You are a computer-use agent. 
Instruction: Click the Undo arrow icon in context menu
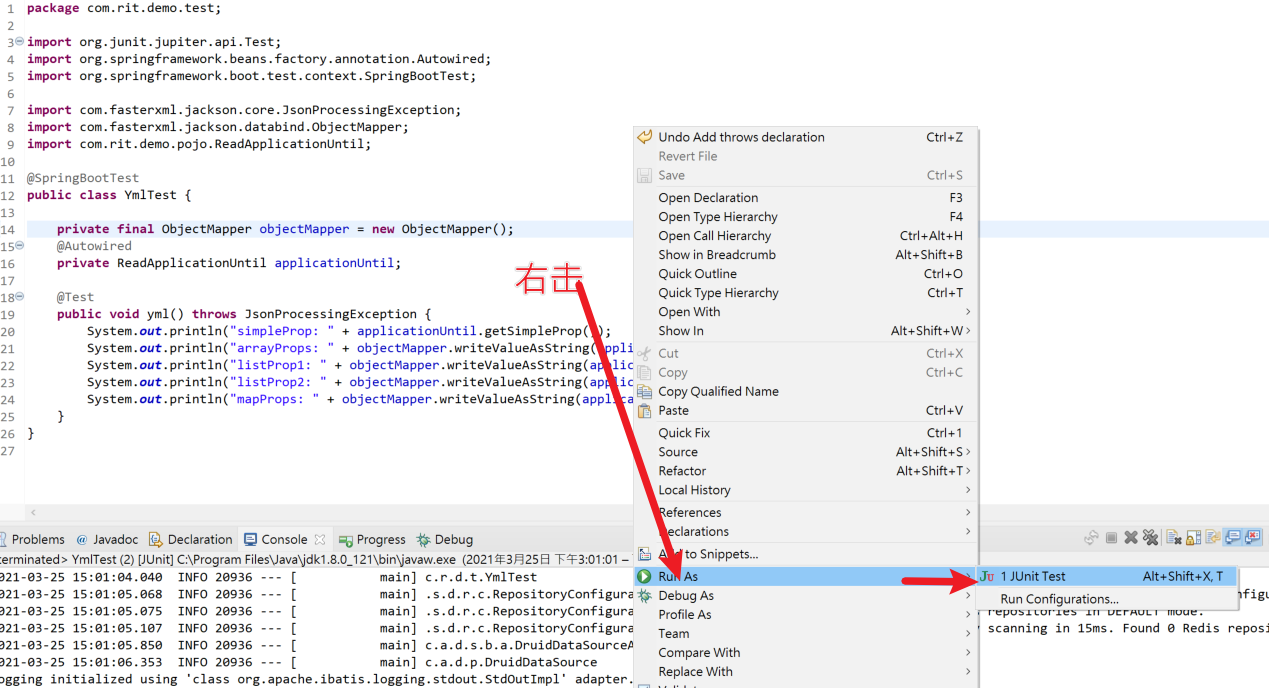(x=645, y=137)
